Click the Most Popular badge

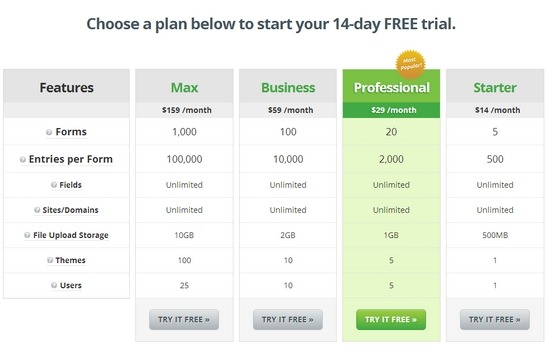(x=410, y=64)
